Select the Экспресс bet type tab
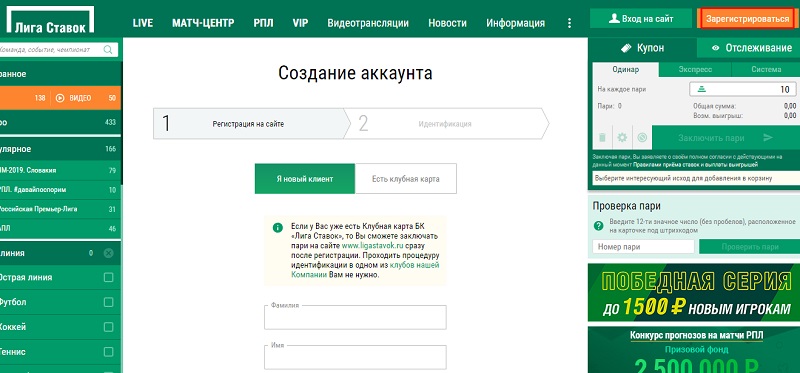This screenshot has height=373, width=800. click(695, 69)
